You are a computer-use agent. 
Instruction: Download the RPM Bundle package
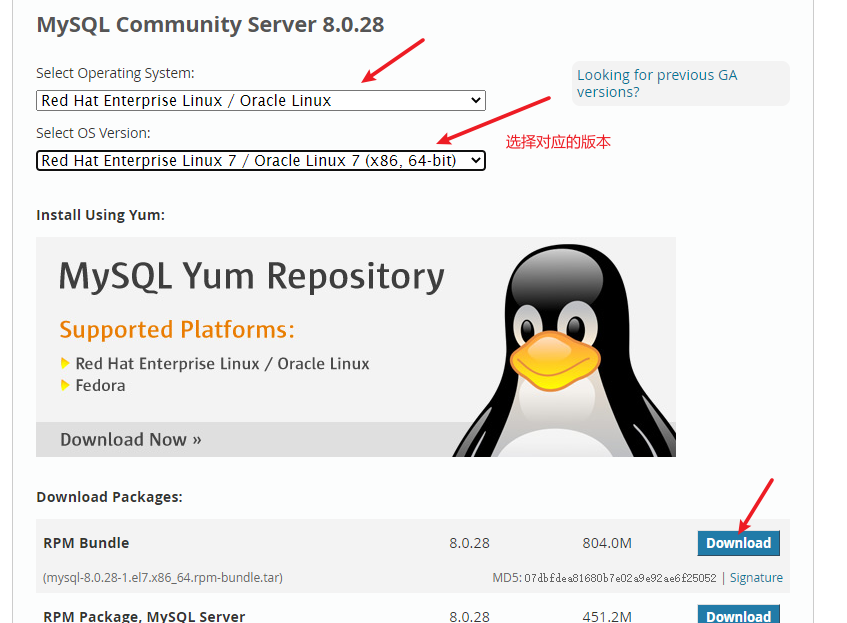click(738, 543)
